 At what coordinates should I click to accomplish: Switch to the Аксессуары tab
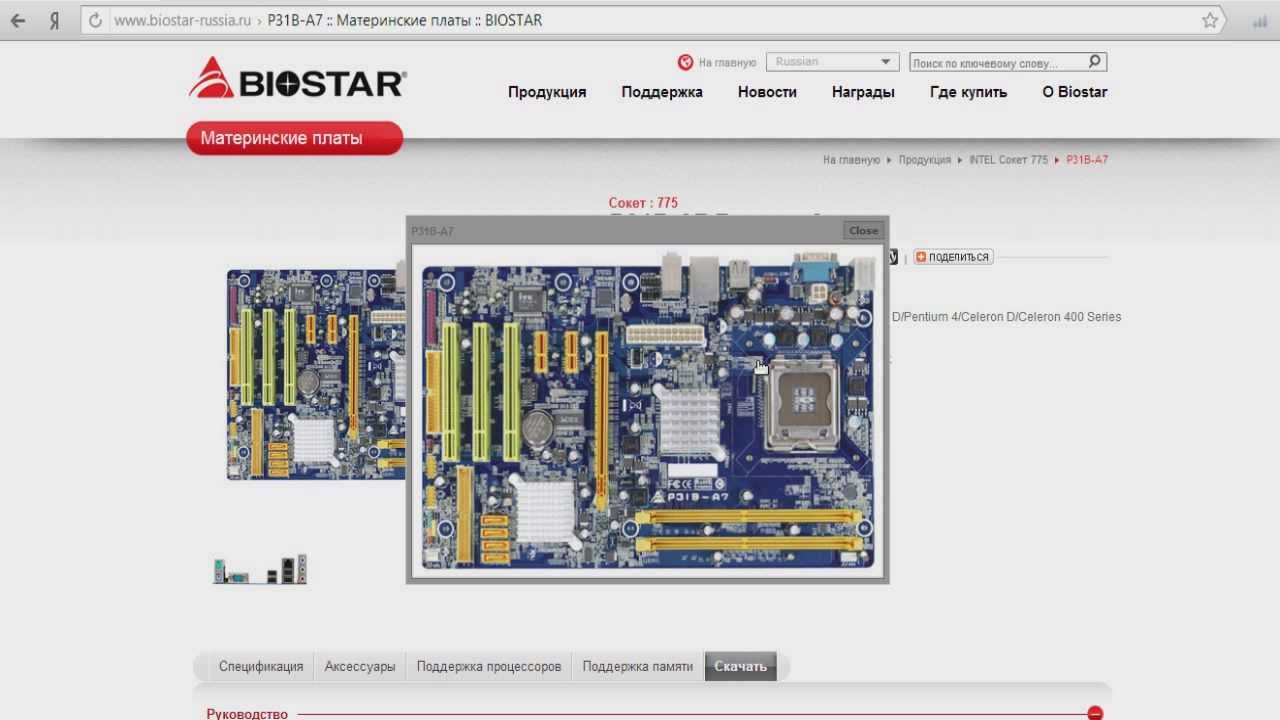pos(360,667)
